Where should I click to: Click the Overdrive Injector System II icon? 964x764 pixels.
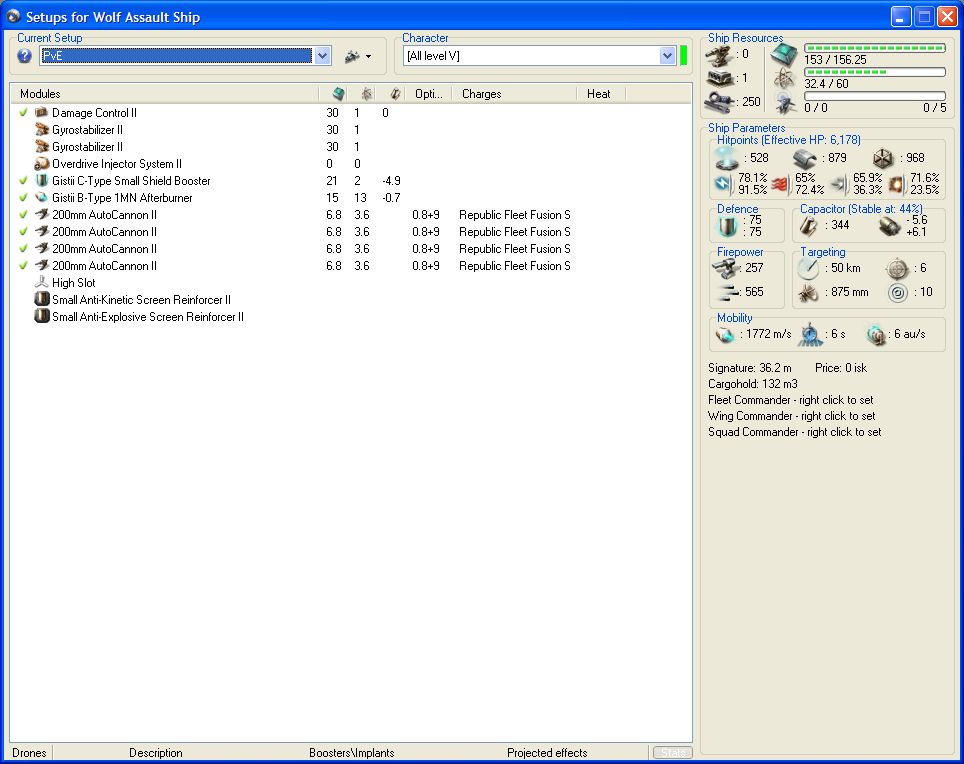point(41,163)
